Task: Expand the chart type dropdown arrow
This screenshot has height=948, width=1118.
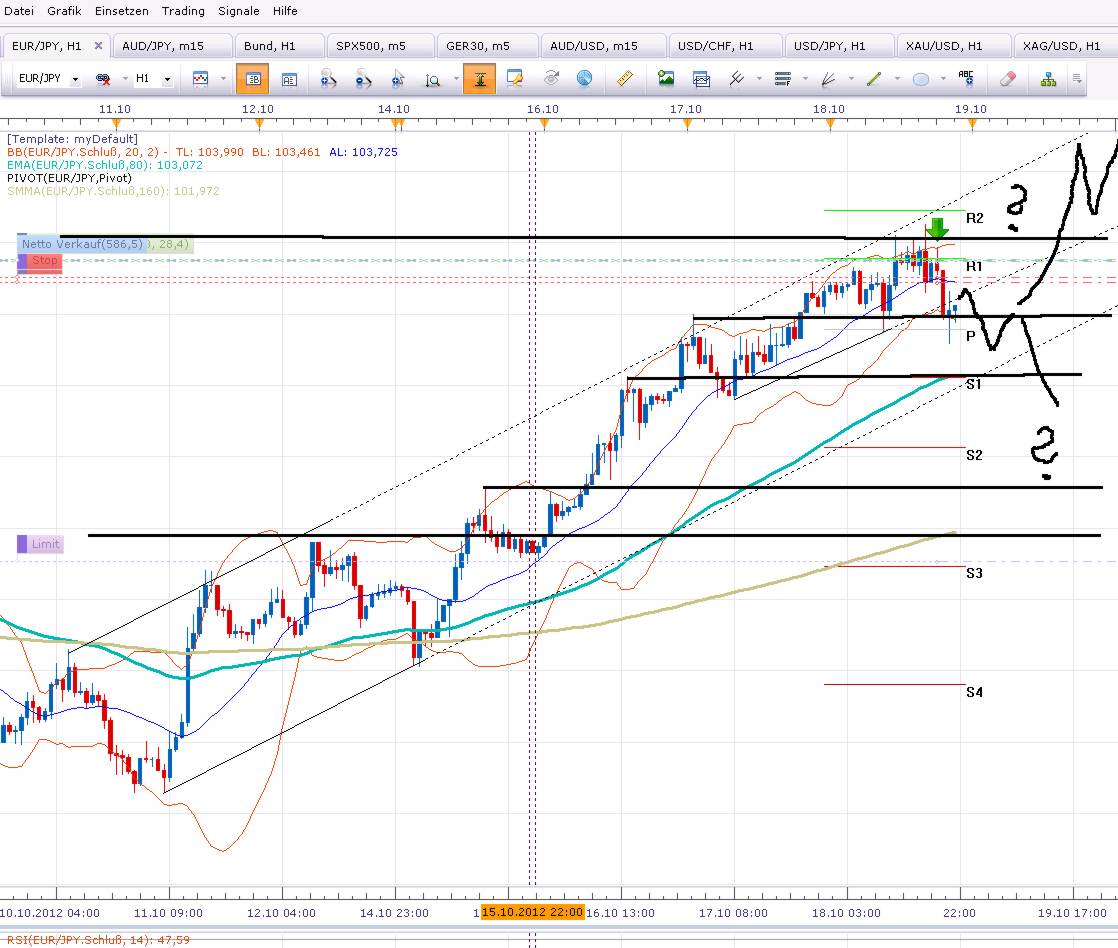Action: pos(223,79)
